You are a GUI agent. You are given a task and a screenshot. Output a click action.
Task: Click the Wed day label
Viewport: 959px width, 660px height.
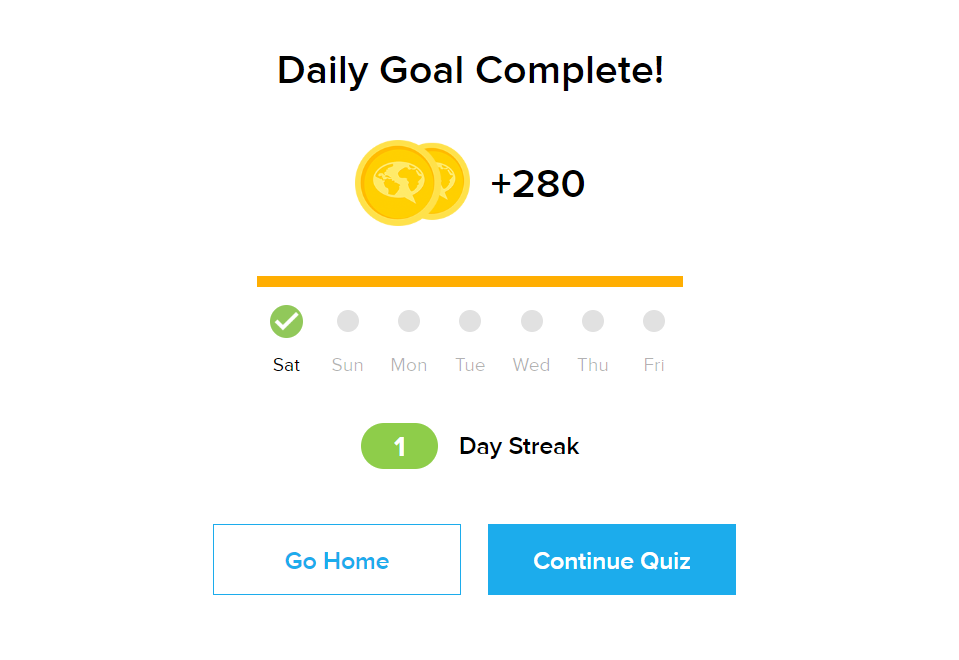[531, 365]
